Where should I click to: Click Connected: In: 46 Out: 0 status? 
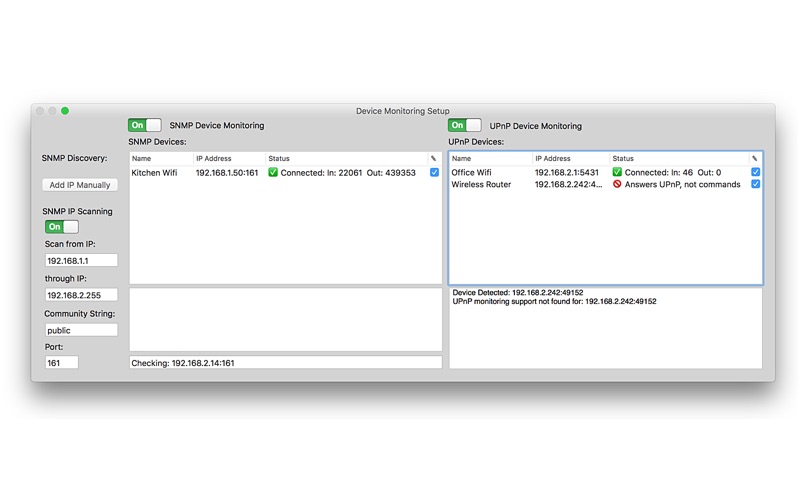pyautogui.click(x=673, y=172)
